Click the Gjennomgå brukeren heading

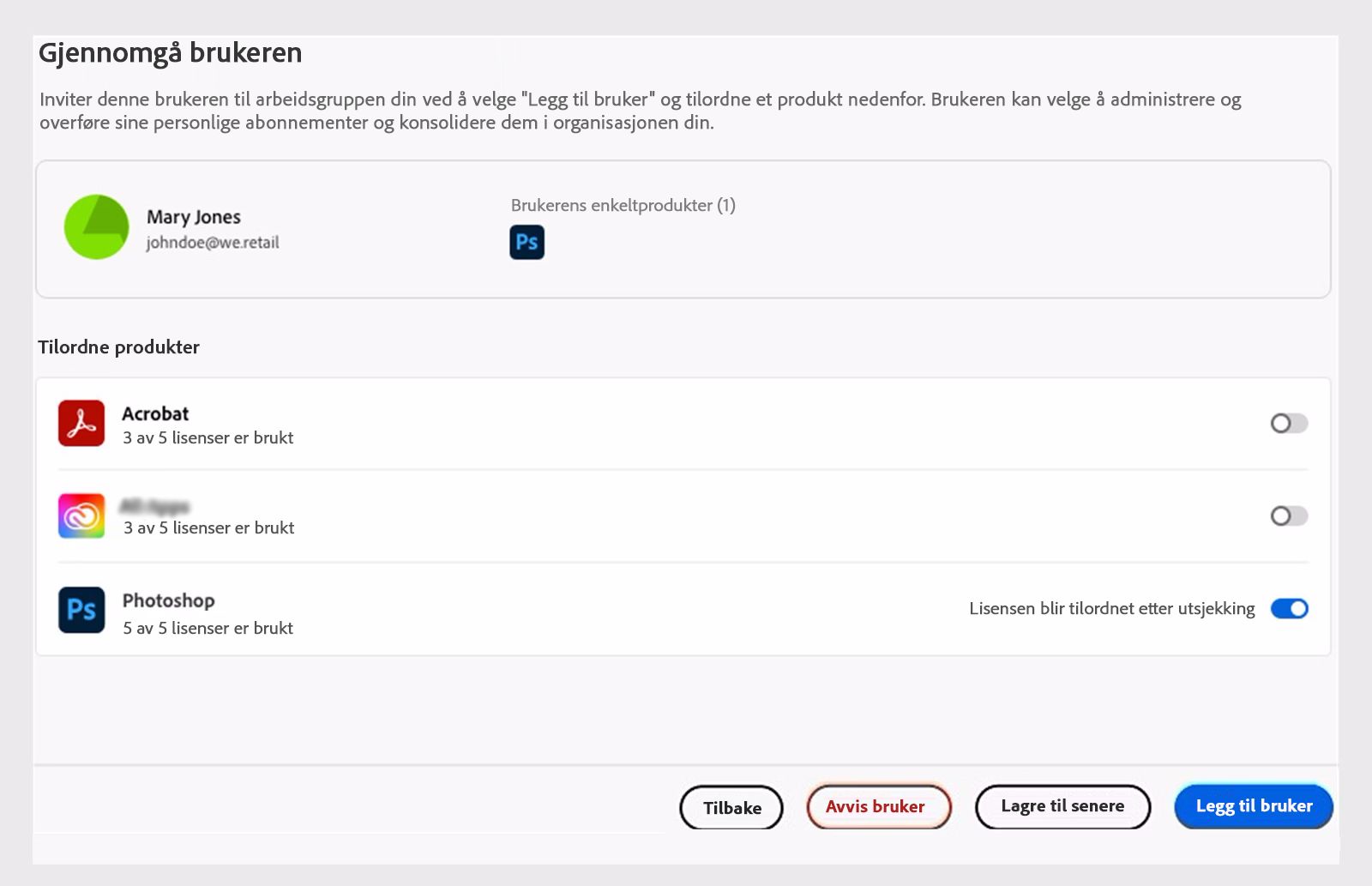pos(171,53)
